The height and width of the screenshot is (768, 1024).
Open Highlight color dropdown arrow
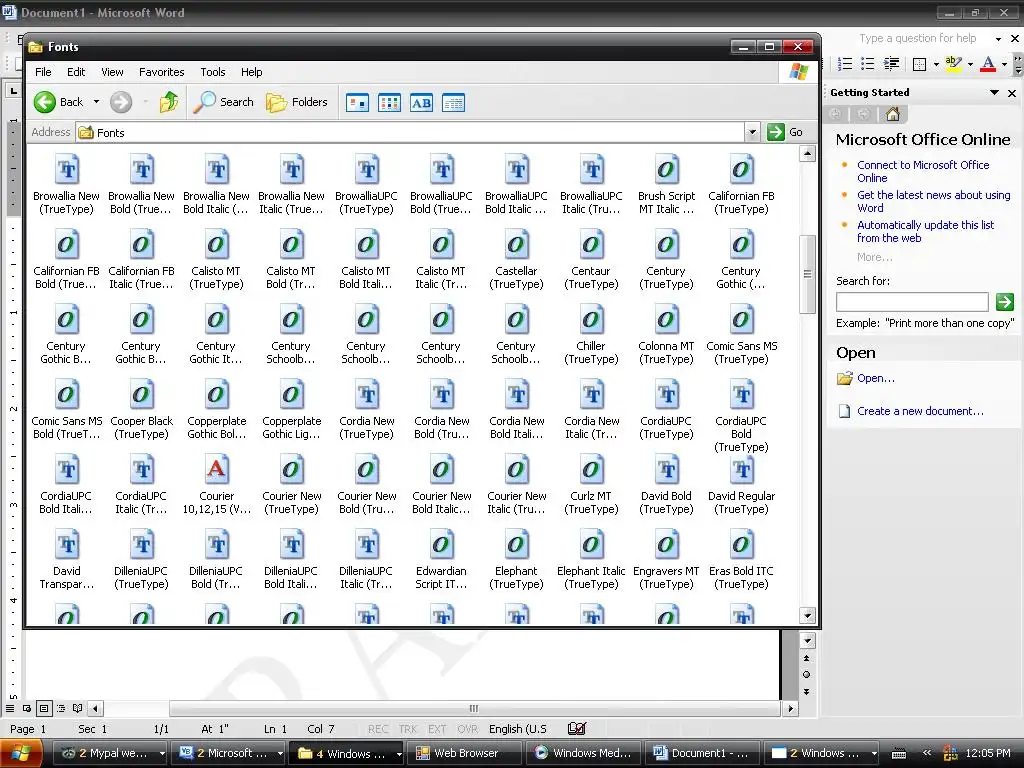970,64
